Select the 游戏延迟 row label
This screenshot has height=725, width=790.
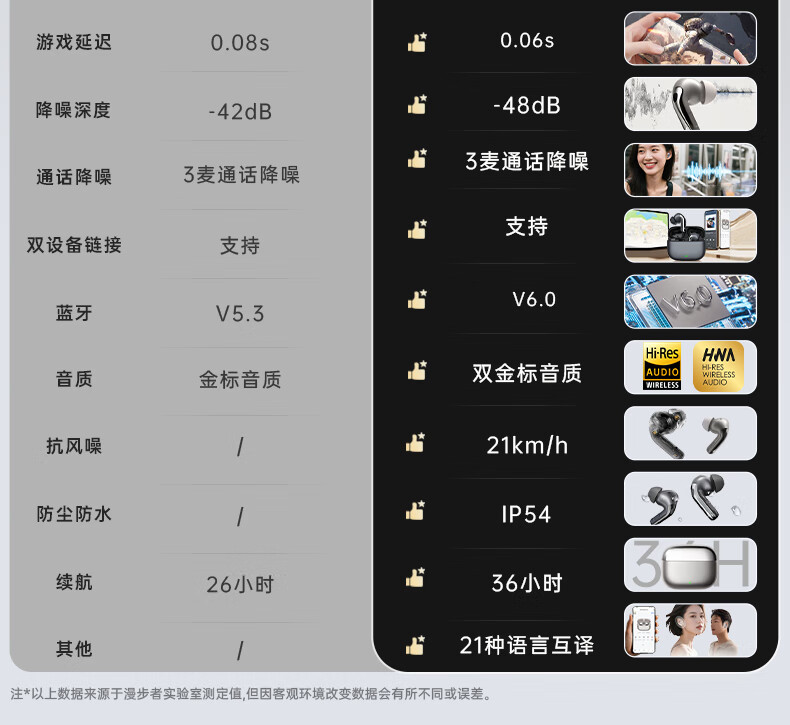pos(74,42)
